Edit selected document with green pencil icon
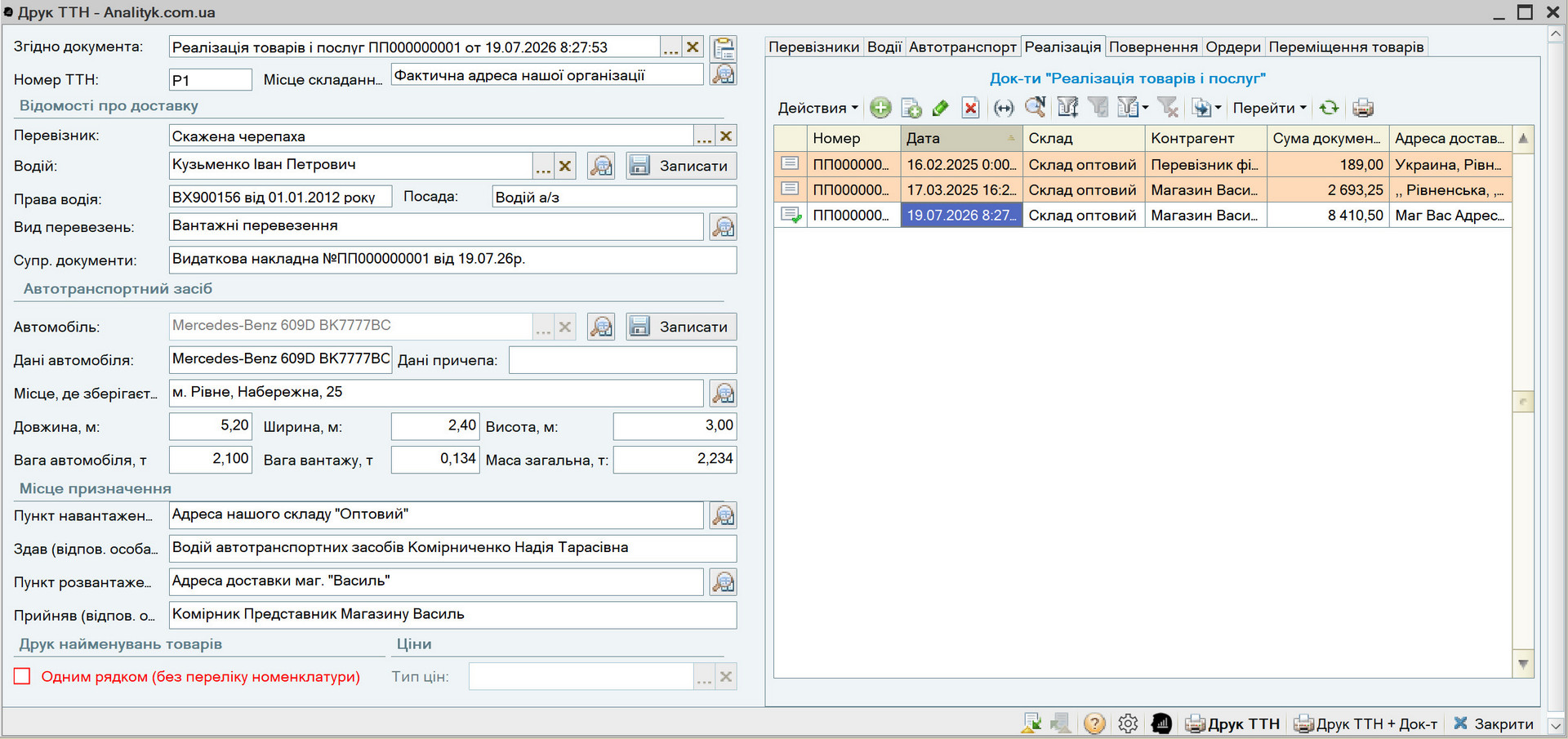This screenshot has width=1568, height=739. click(x=940, y=108)
